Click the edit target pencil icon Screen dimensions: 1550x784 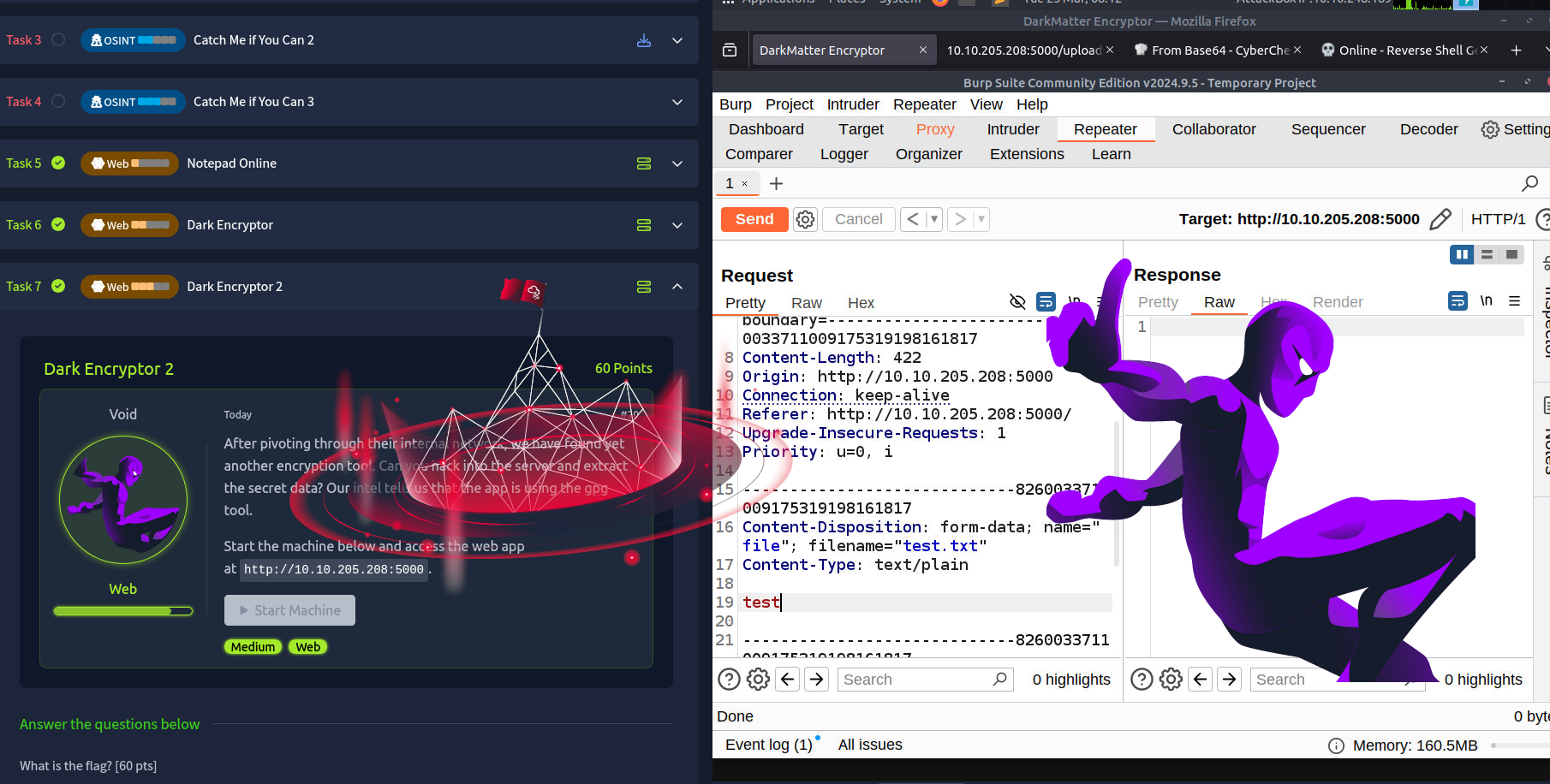coord(1440,220)
